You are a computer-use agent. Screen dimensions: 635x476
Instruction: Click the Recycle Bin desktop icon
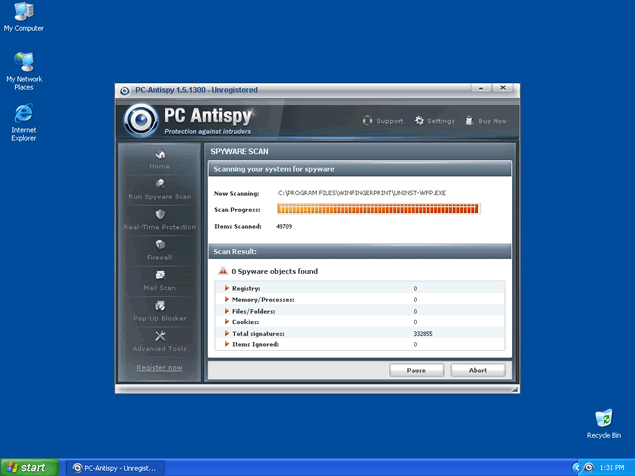[x=603, y=418]
